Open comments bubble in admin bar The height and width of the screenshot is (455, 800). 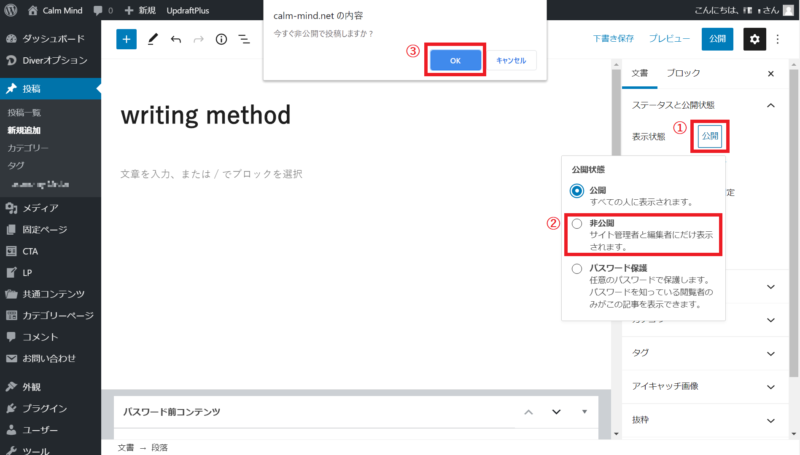[103, 10]
